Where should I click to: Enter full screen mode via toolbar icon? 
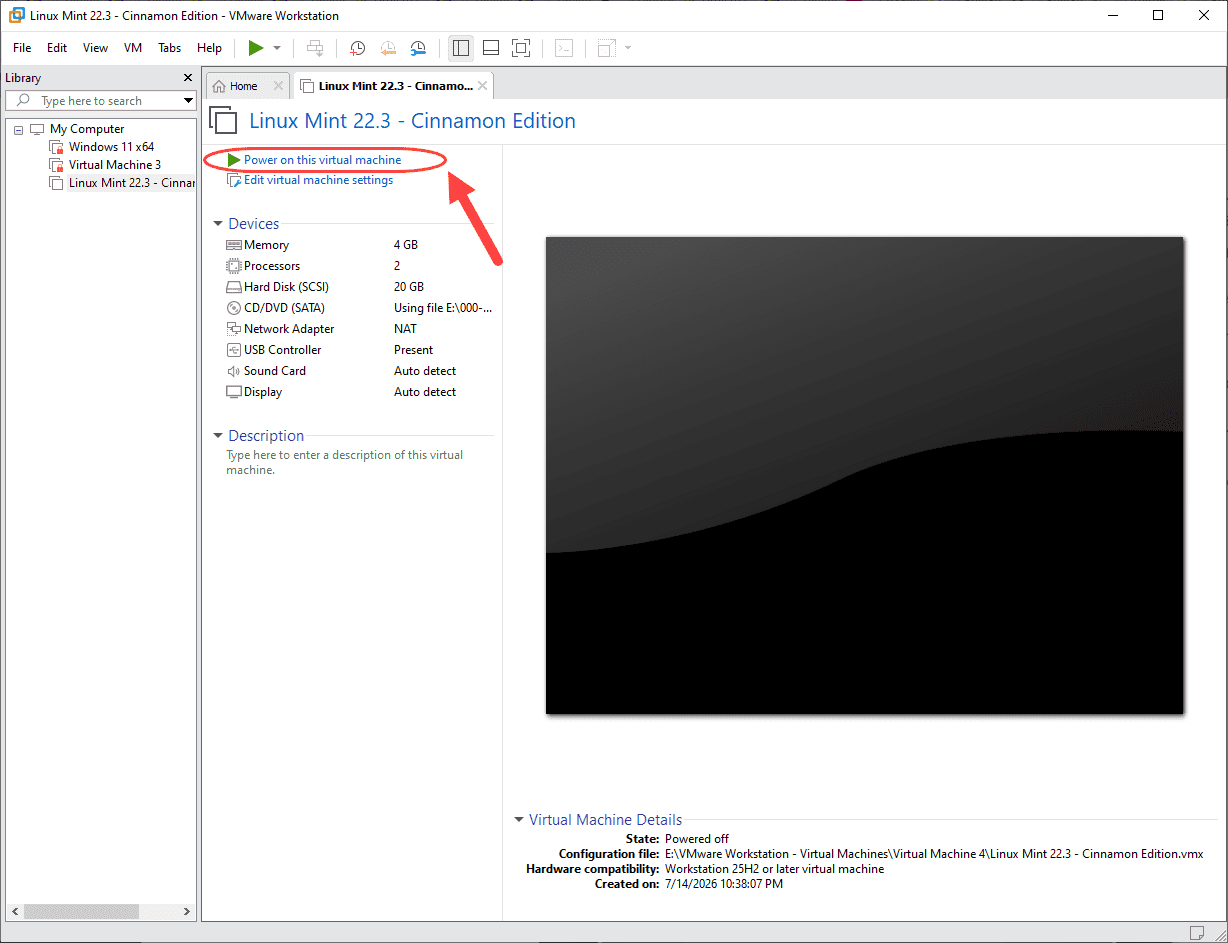point(520,48)
